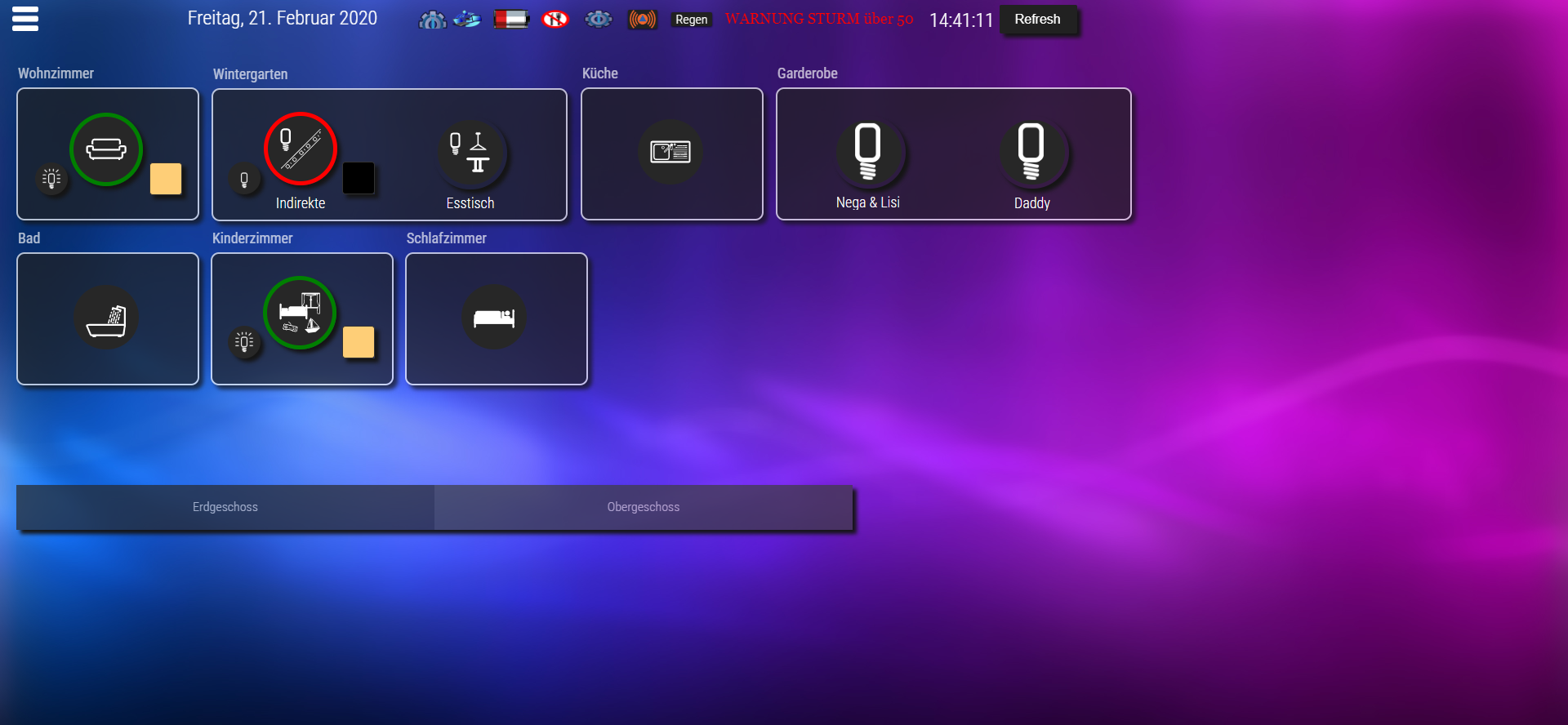Click the Küche kitchen icon
This screenshot has width=1568, height=725.
pos(670,152)
